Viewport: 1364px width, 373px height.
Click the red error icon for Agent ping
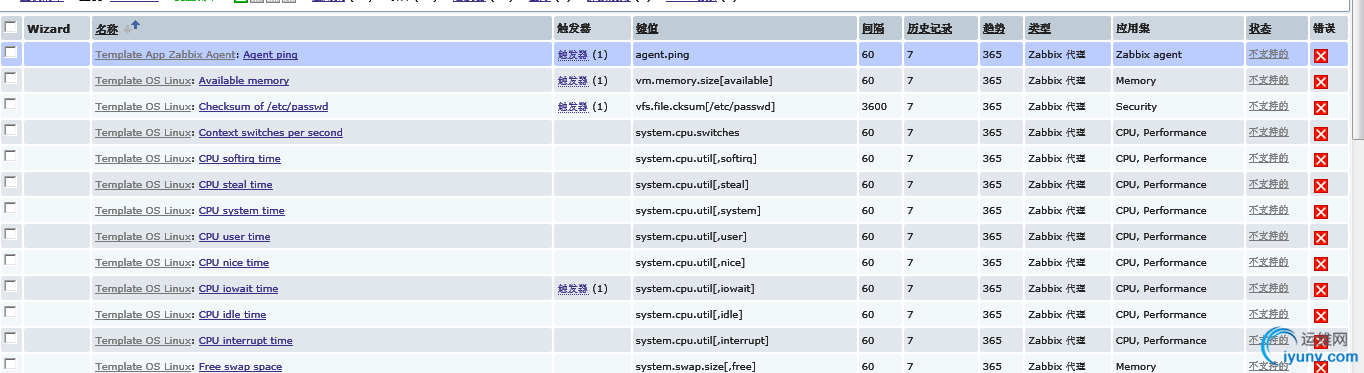(x=1320, y=56)
